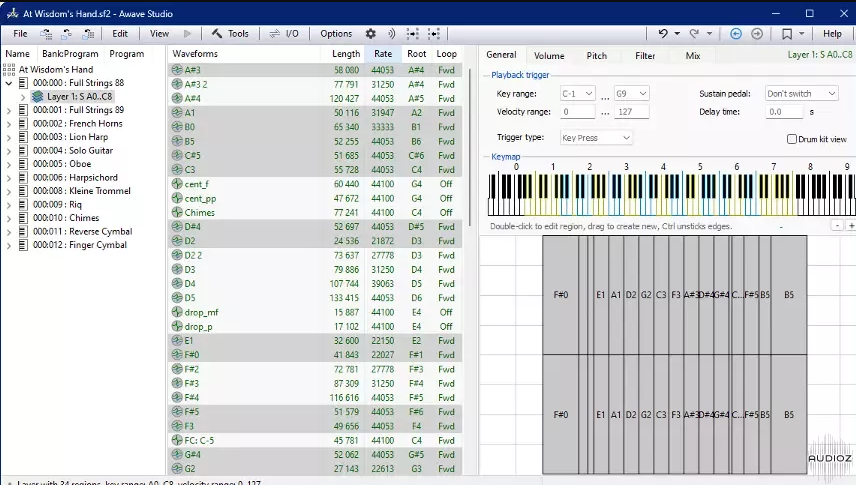Click the waveform icon of FC: C-5
The image size is (856, 485).
(x=177, y=440)
